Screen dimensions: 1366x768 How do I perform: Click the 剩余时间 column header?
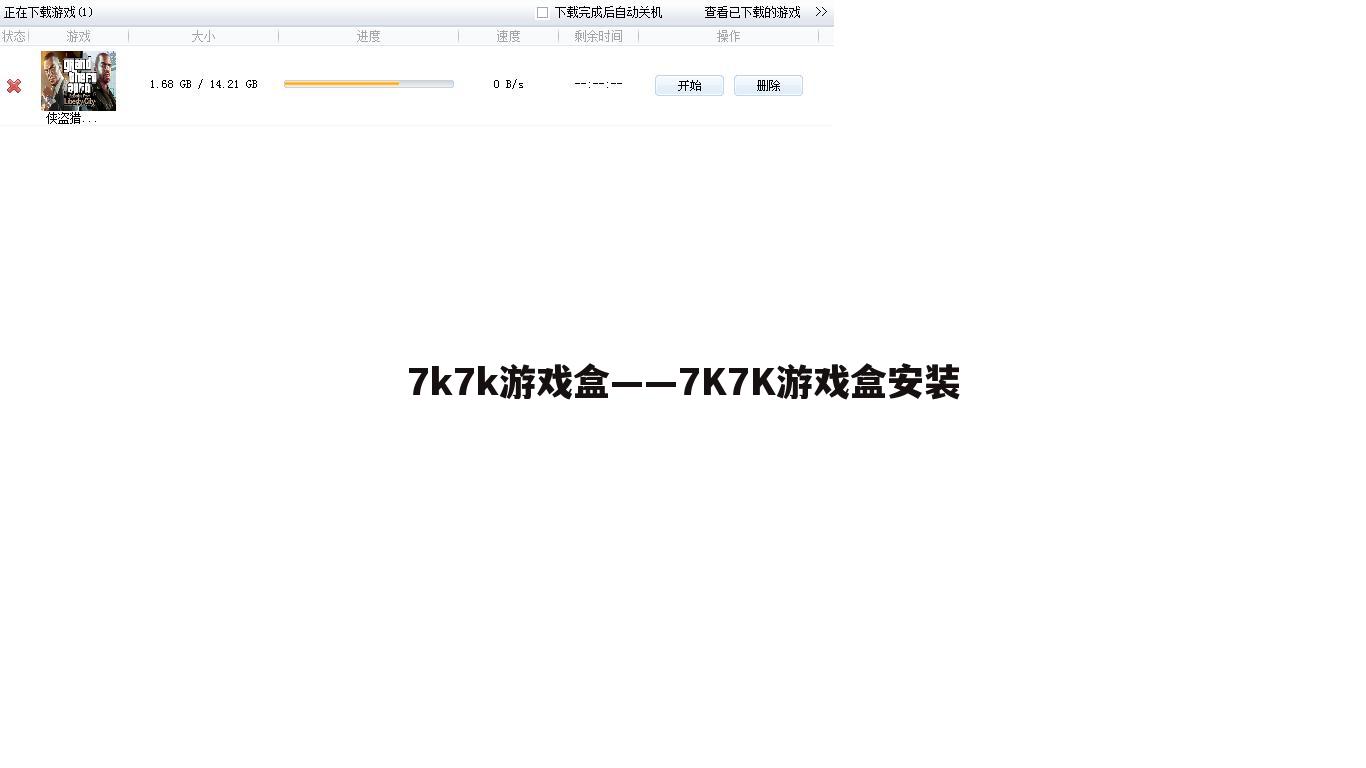coord(598,36)
